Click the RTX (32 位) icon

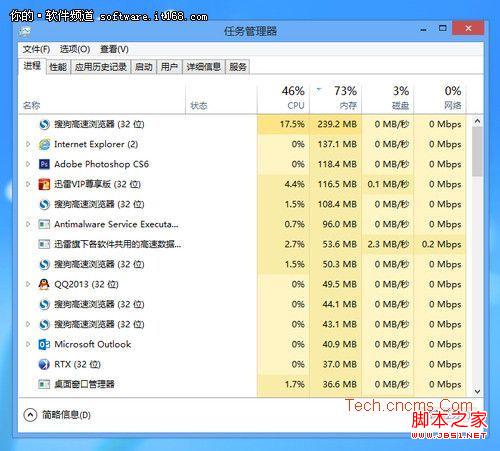[x=44, y=364]
